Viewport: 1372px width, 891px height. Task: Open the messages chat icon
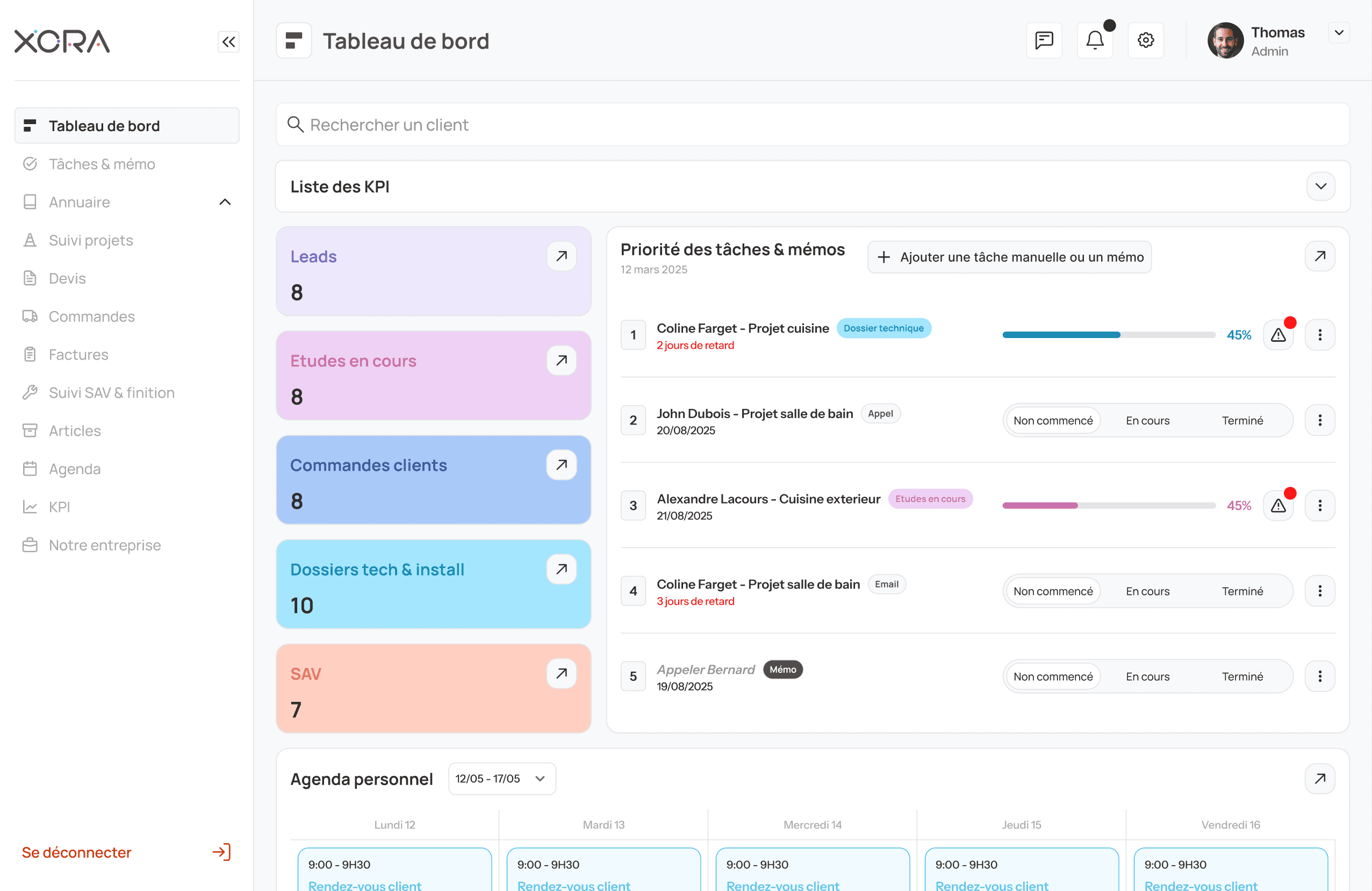[x=1044, y=40]
